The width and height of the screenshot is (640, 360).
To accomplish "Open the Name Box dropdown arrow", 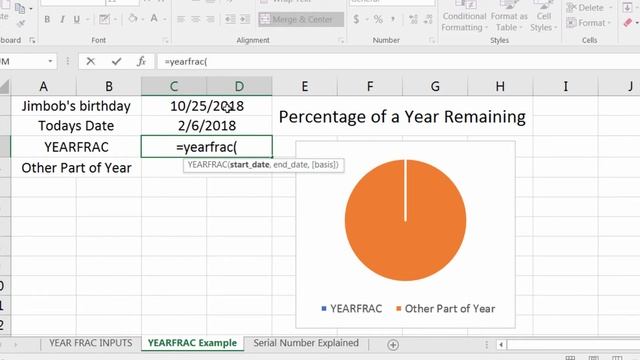I will pos(50,62).
